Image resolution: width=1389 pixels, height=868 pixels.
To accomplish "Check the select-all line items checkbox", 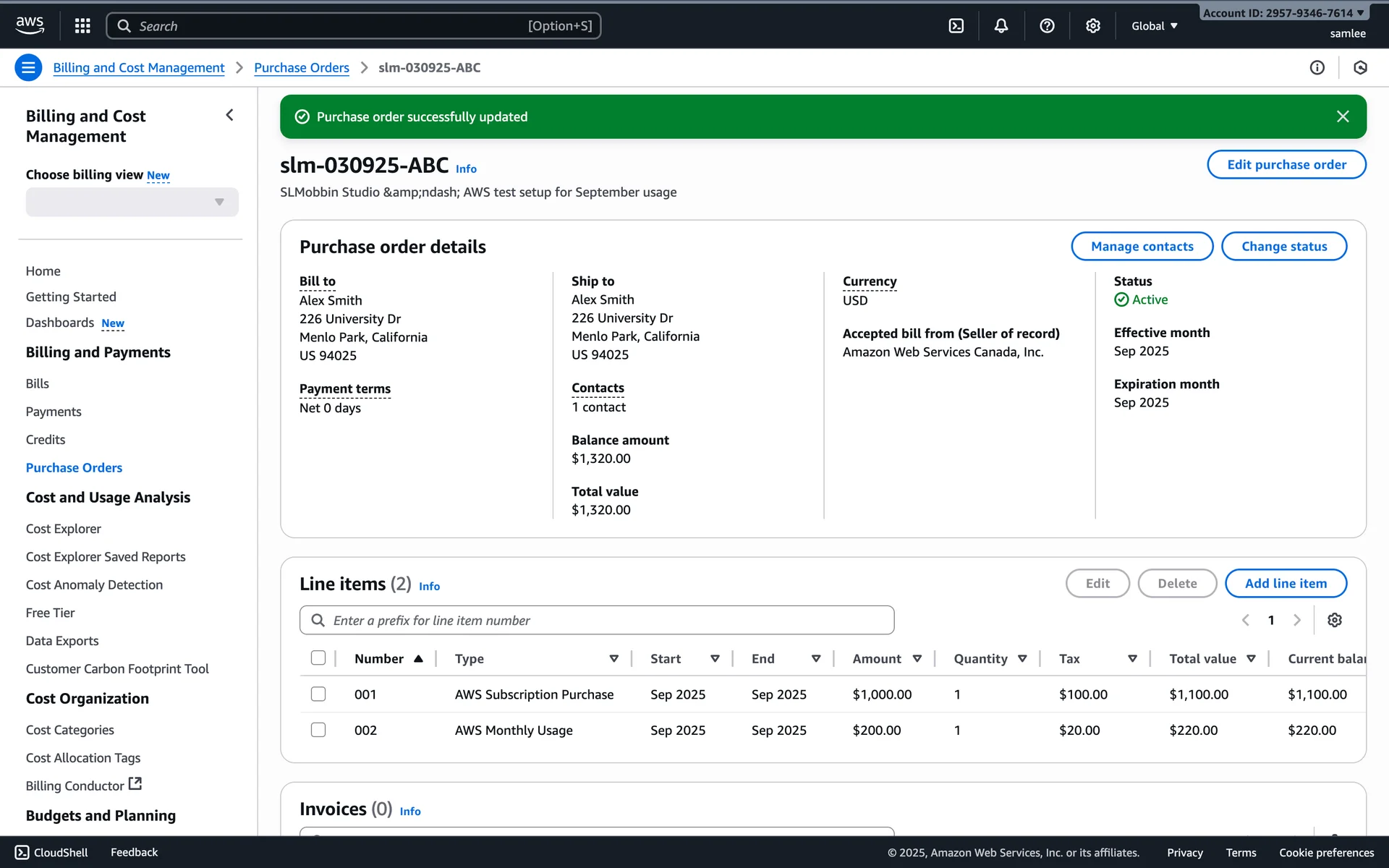I will tap(318, 658).
